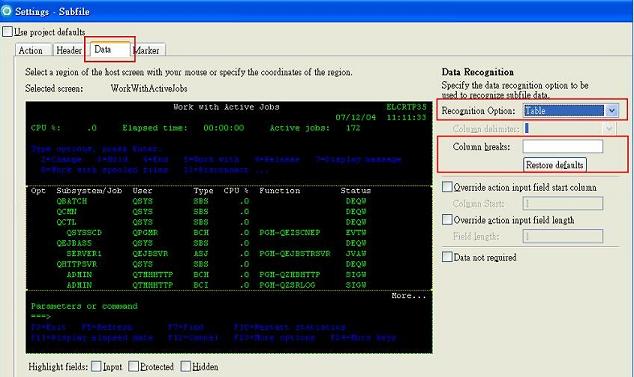Click the QBATCH job row text

72,201
